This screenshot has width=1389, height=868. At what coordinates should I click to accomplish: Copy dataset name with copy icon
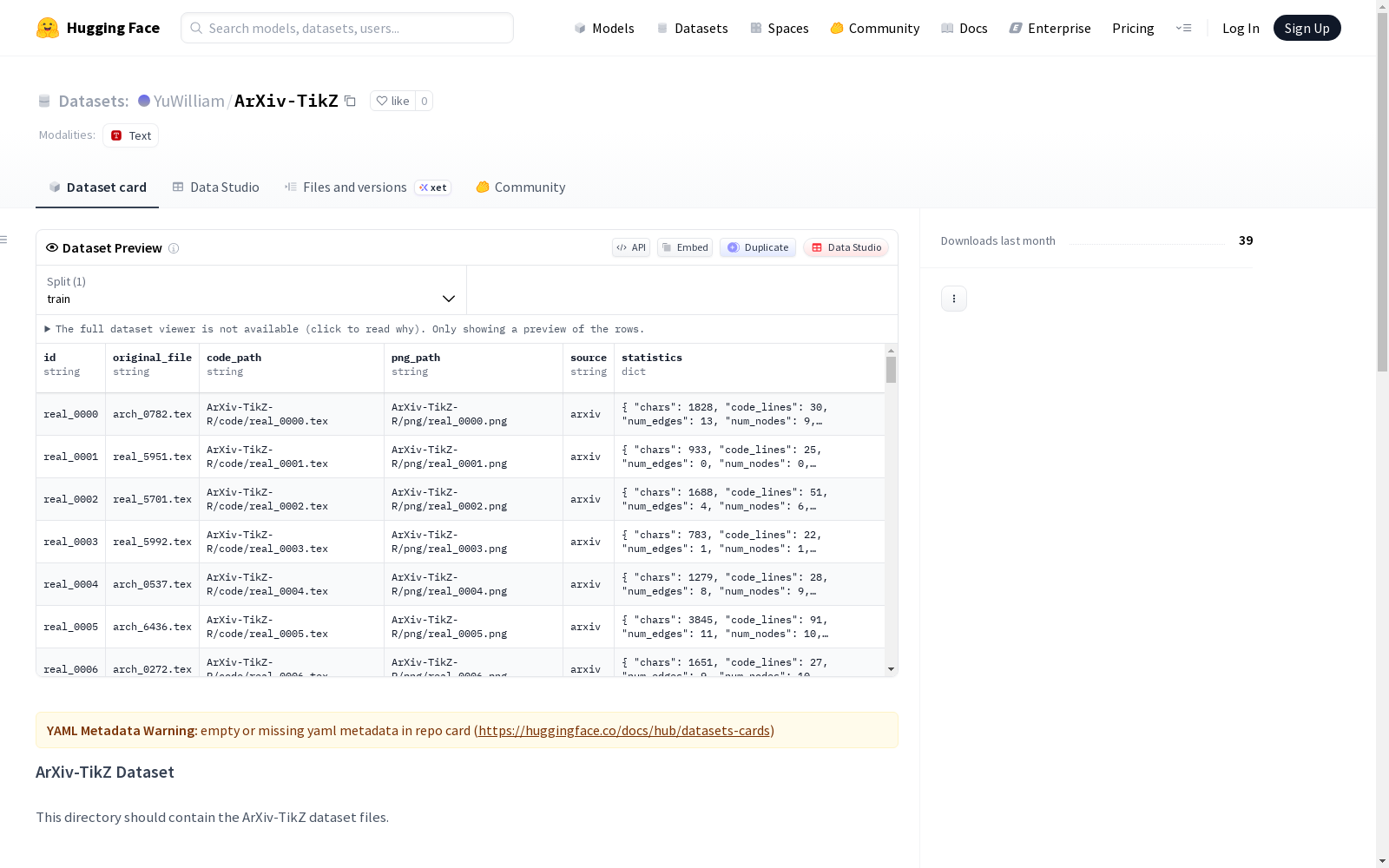(x=350, y=101)
